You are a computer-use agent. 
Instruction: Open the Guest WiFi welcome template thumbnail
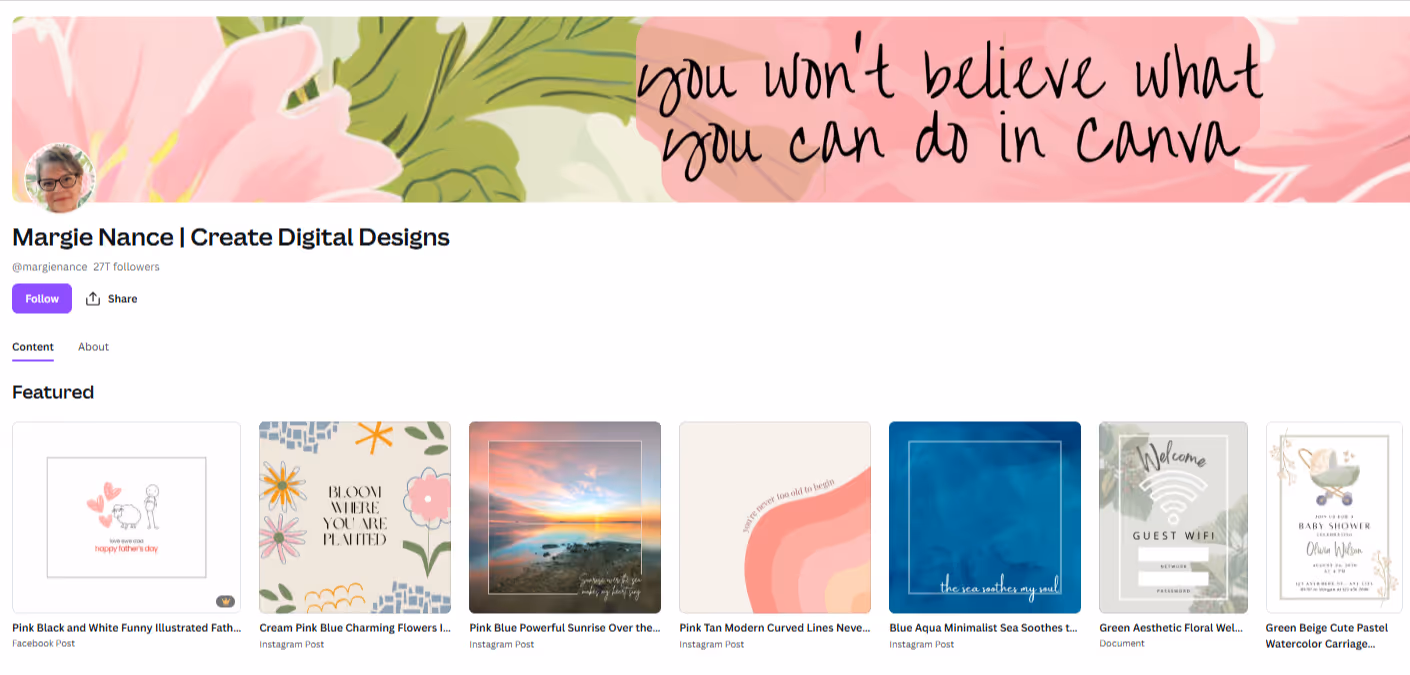(1173, 517)
